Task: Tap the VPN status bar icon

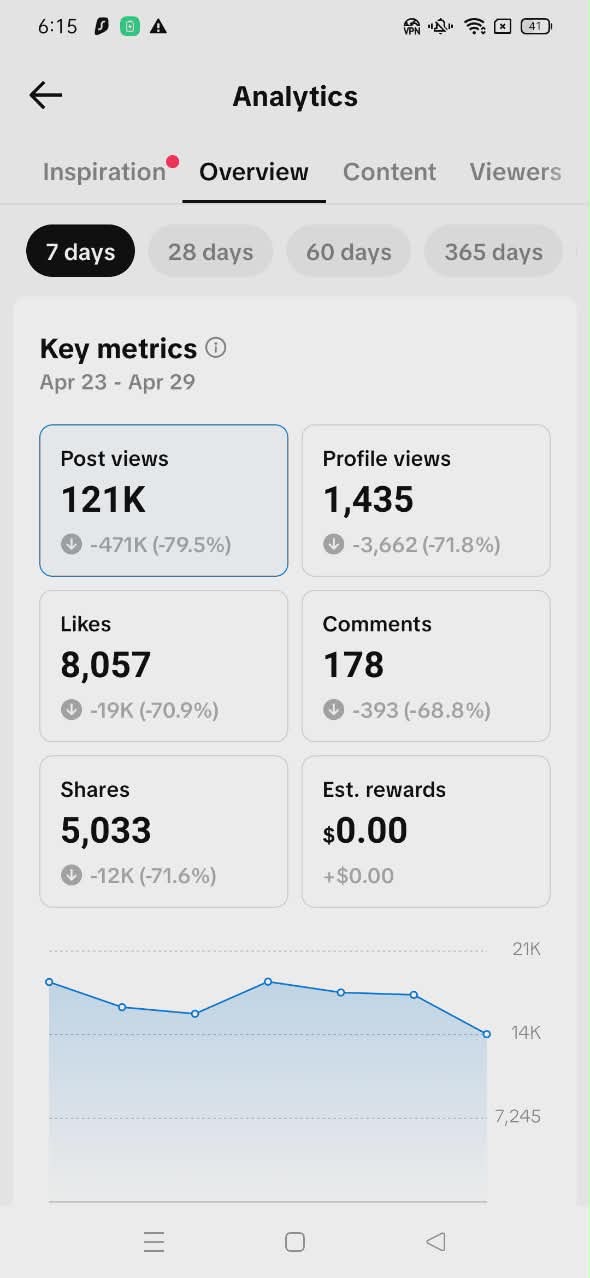Action: [x=412, y=27]
